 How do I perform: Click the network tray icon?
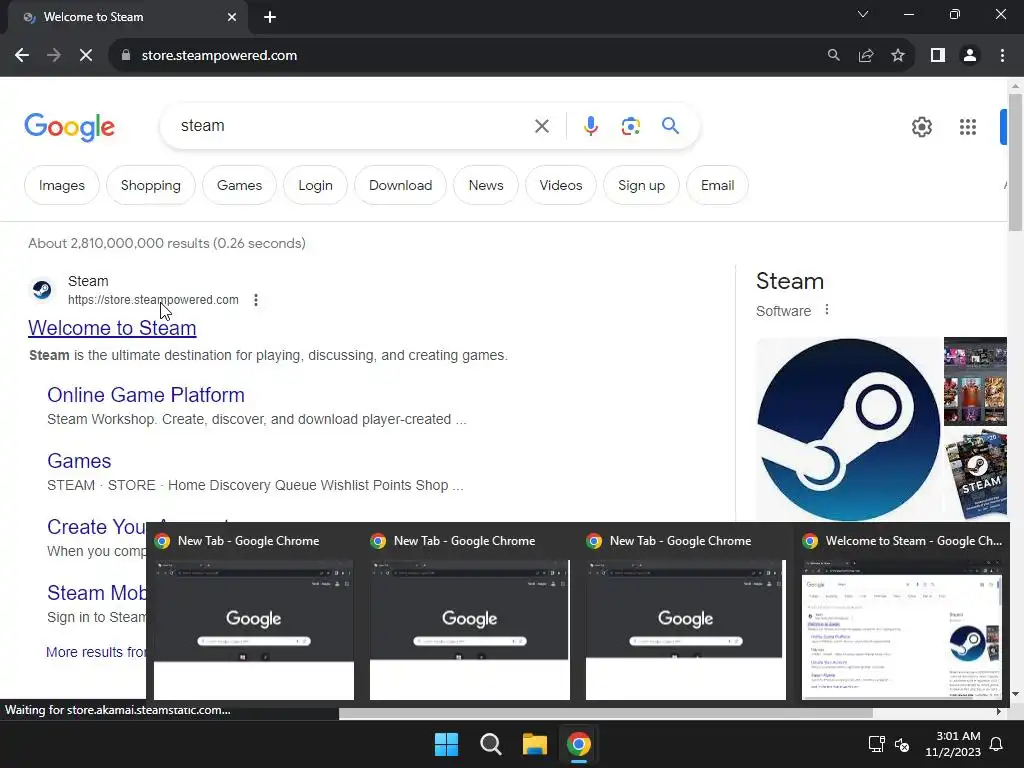(x=876, y=744)
